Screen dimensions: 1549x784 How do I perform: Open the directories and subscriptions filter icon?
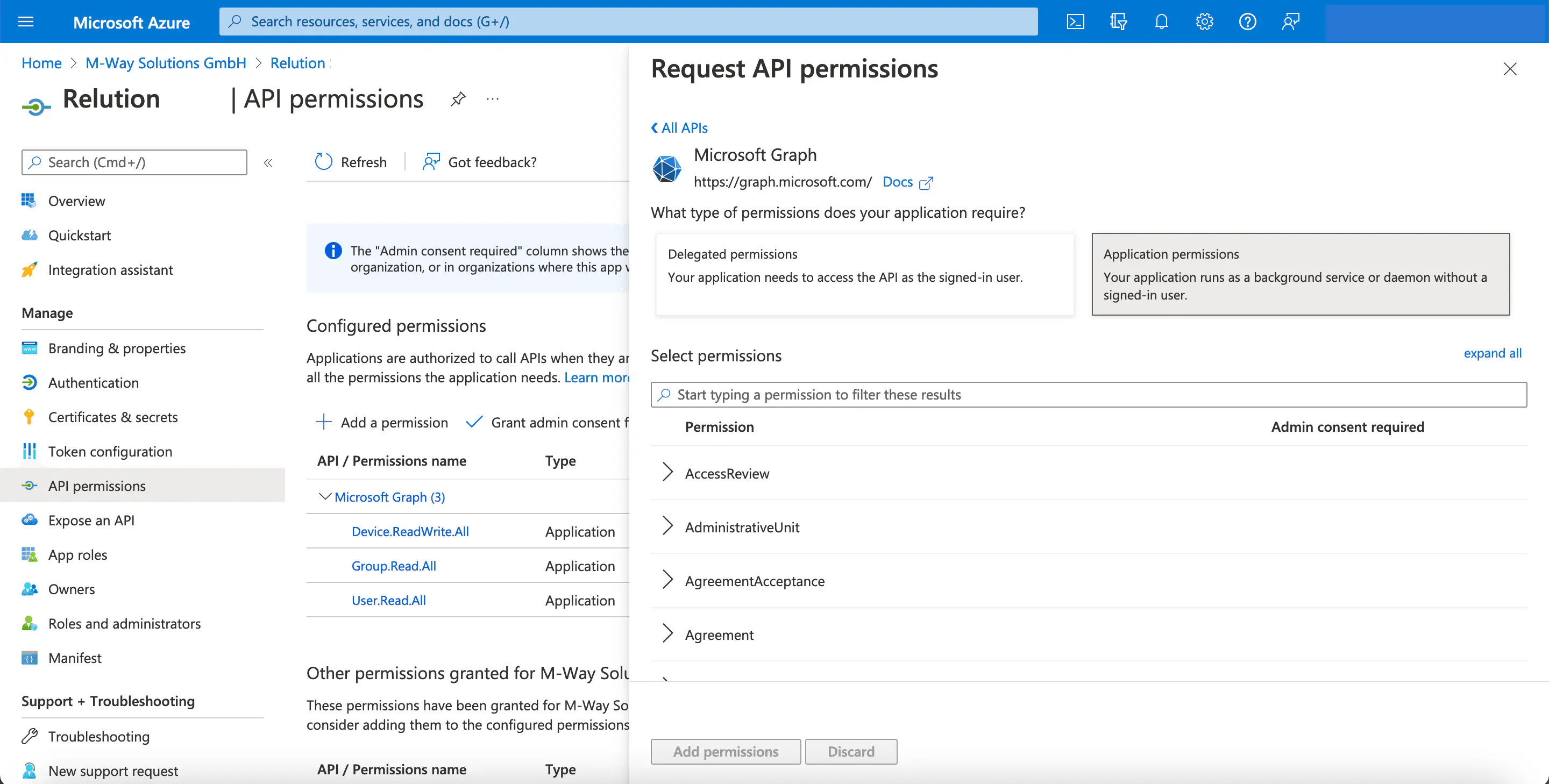click(x=1118, y=22)
